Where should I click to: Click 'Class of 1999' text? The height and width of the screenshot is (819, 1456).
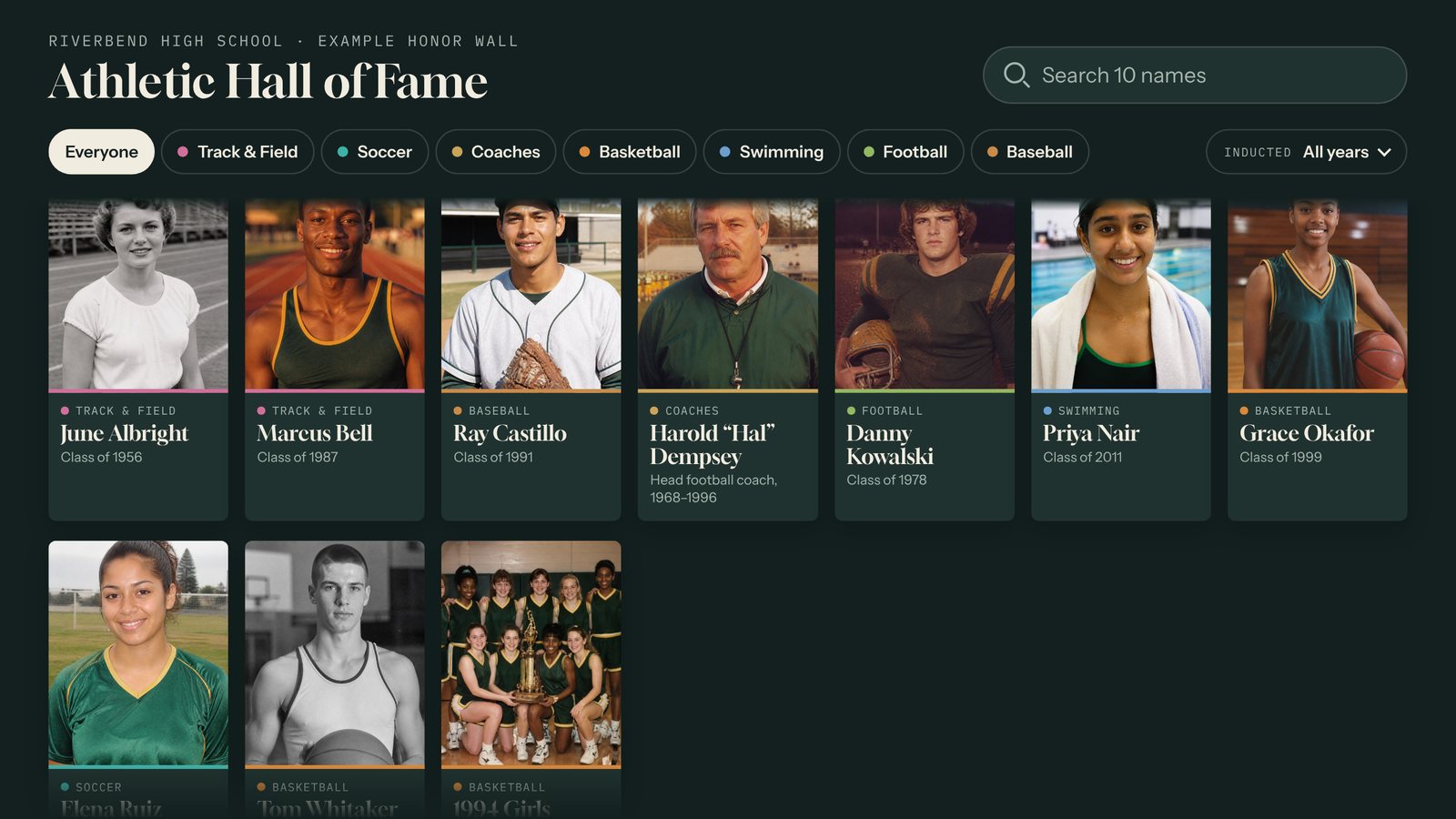pos(1280,457)
